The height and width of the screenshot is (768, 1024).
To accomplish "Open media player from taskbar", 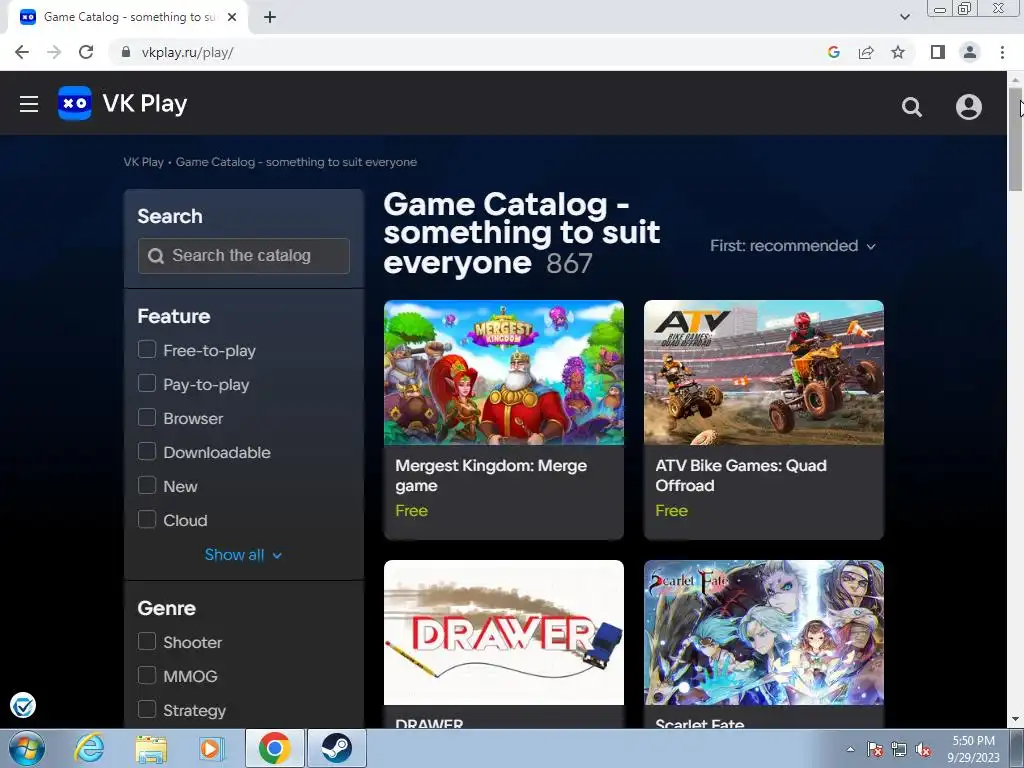I will tap(212, 748).
